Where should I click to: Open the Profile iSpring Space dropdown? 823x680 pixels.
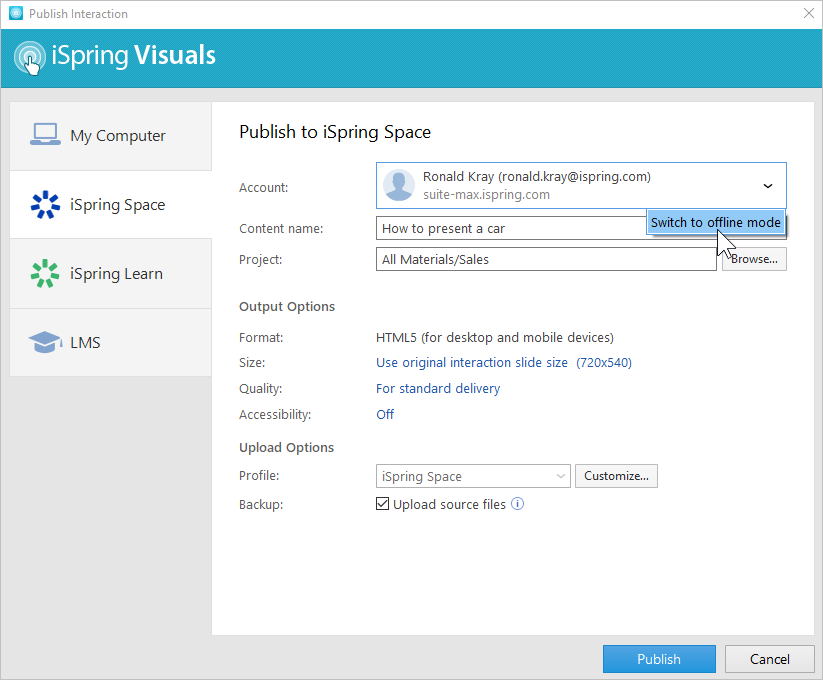click(x=473, y=476)
